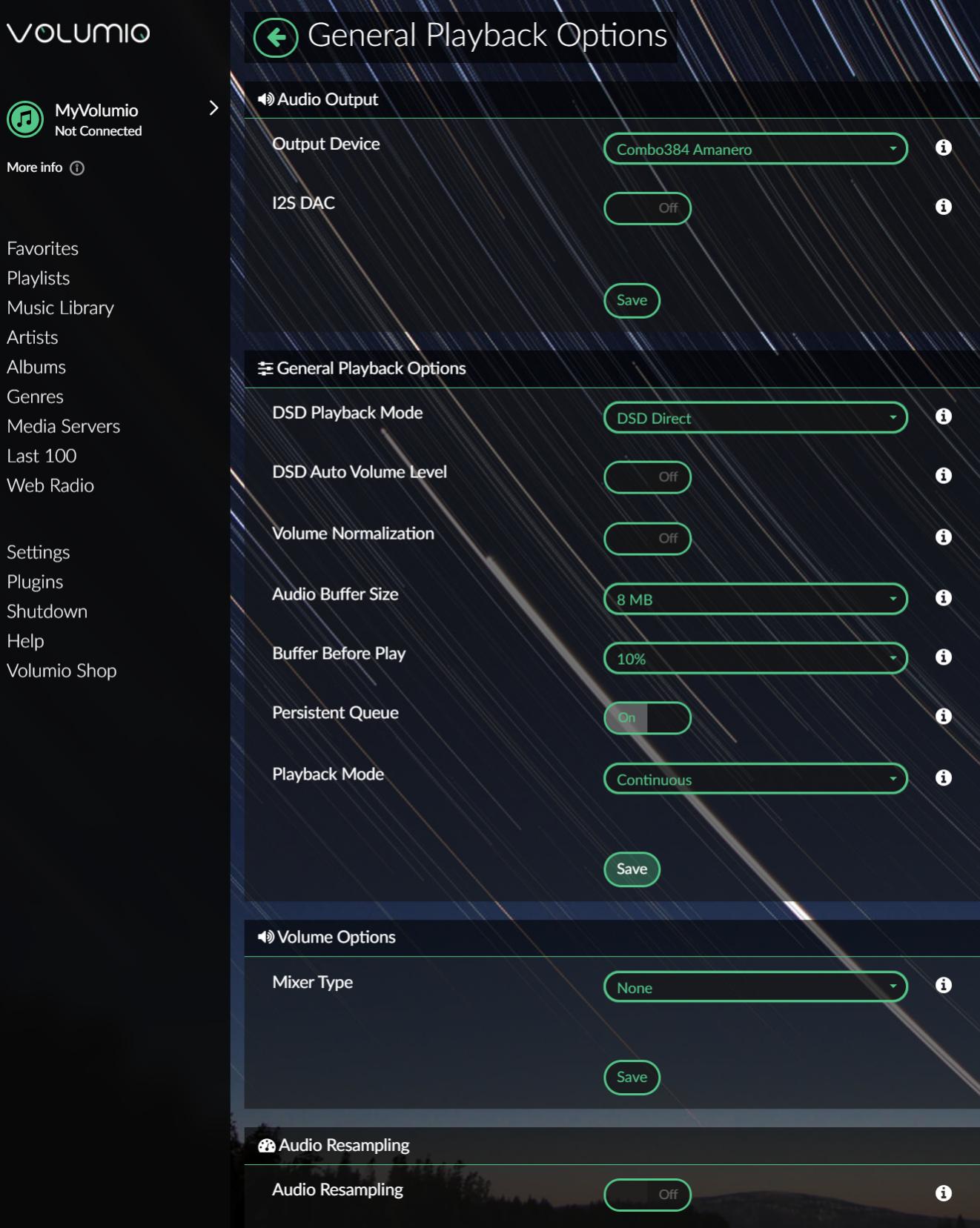Turn on Volume Normalization
Viewport: 980px width, 1228px height.
pos(648,539)
